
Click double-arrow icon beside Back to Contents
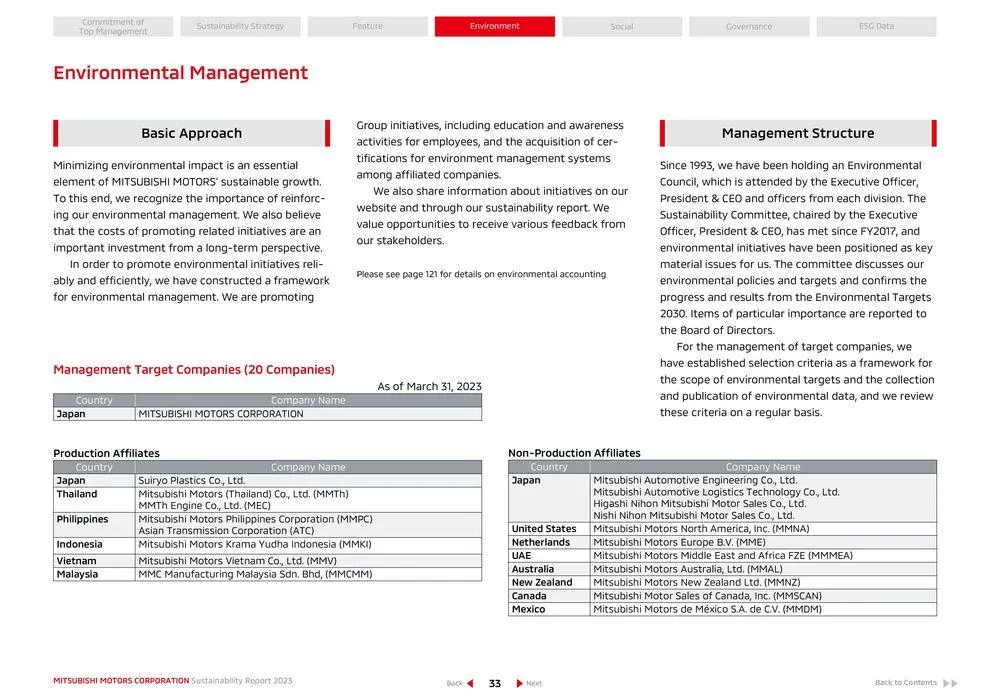[949, 683]
